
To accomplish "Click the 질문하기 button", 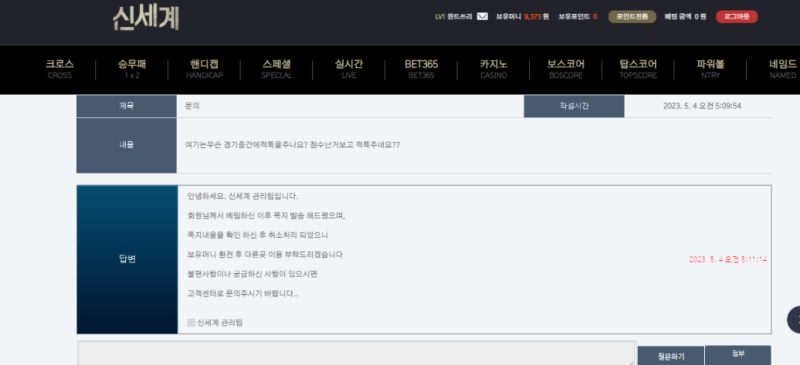I will [671, 356].
